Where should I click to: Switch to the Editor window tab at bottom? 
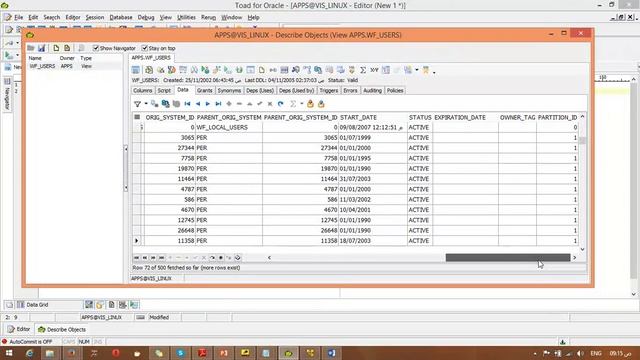(19, 329)
